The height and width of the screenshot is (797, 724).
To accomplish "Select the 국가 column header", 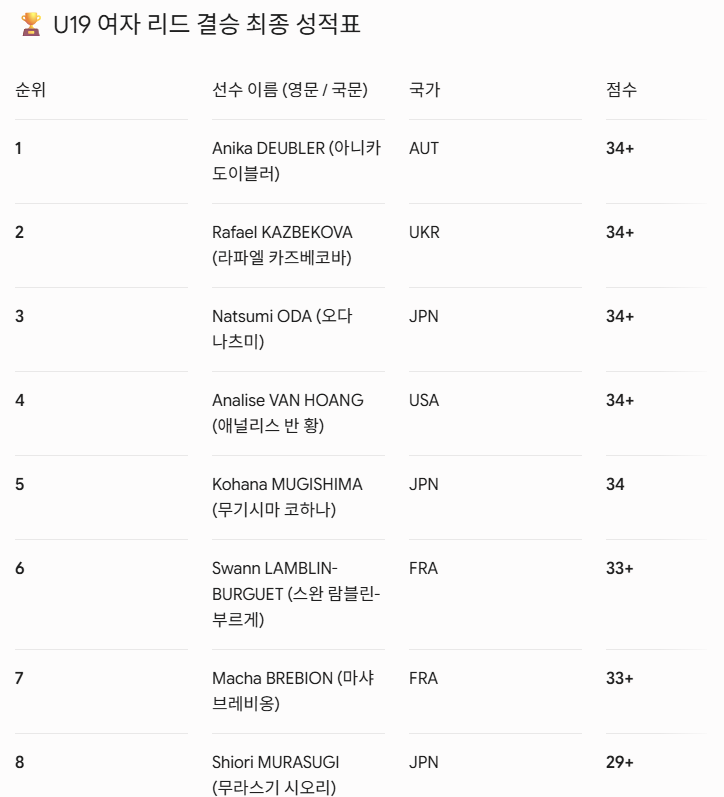I will click(425, 89).
